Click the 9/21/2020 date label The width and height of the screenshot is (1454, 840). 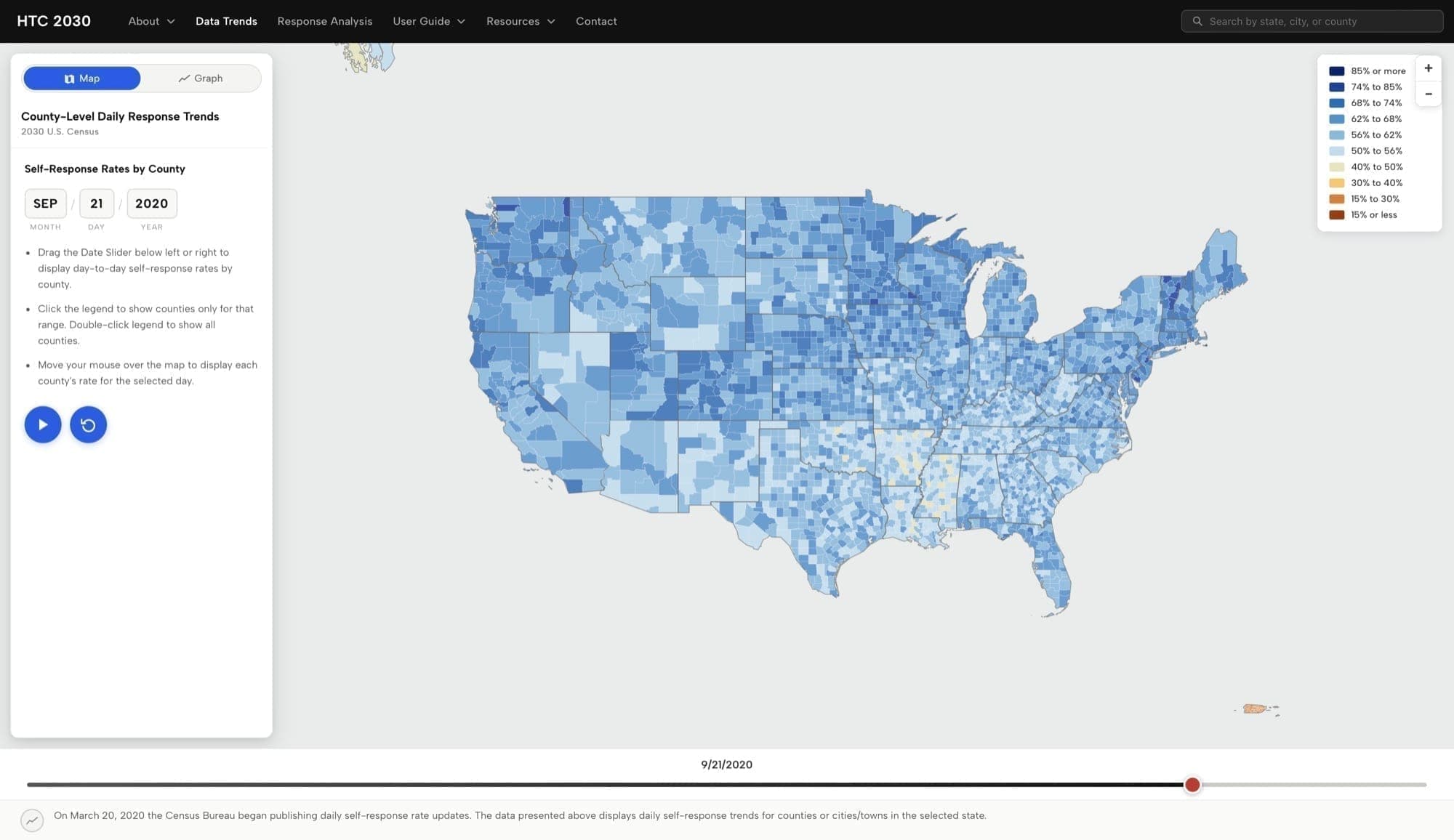[726, 764]
